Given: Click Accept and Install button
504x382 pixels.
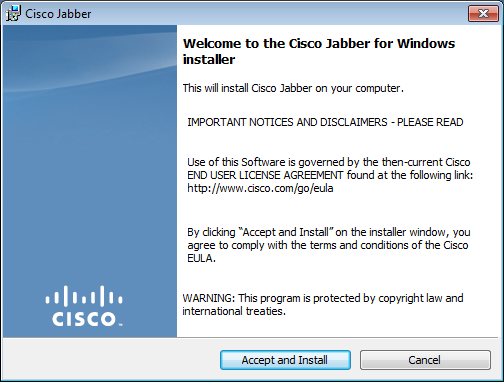Looking at the screenshot, I should [x=285, y=360].
